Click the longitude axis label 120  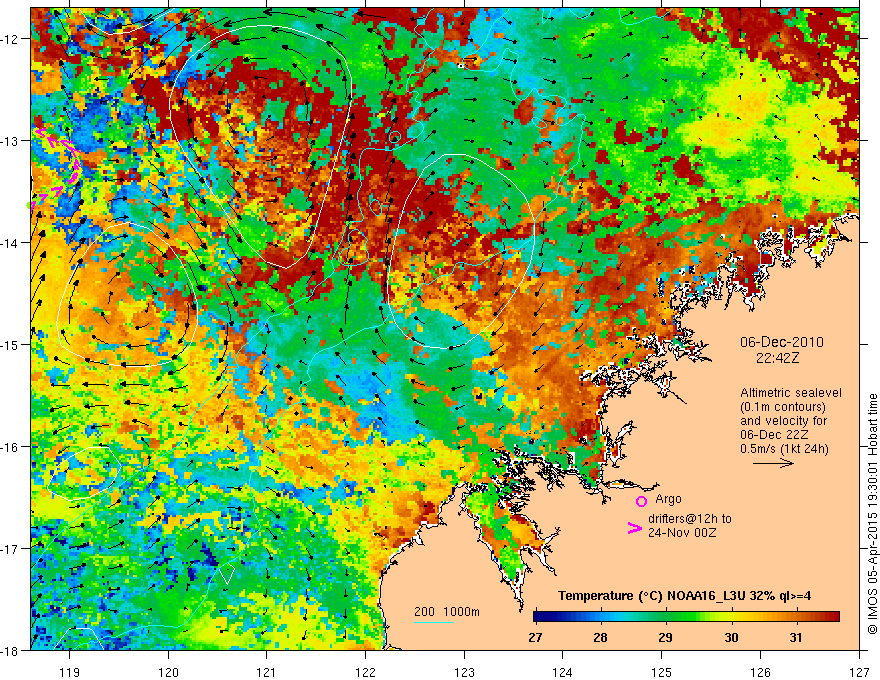(x=168, y=672)
